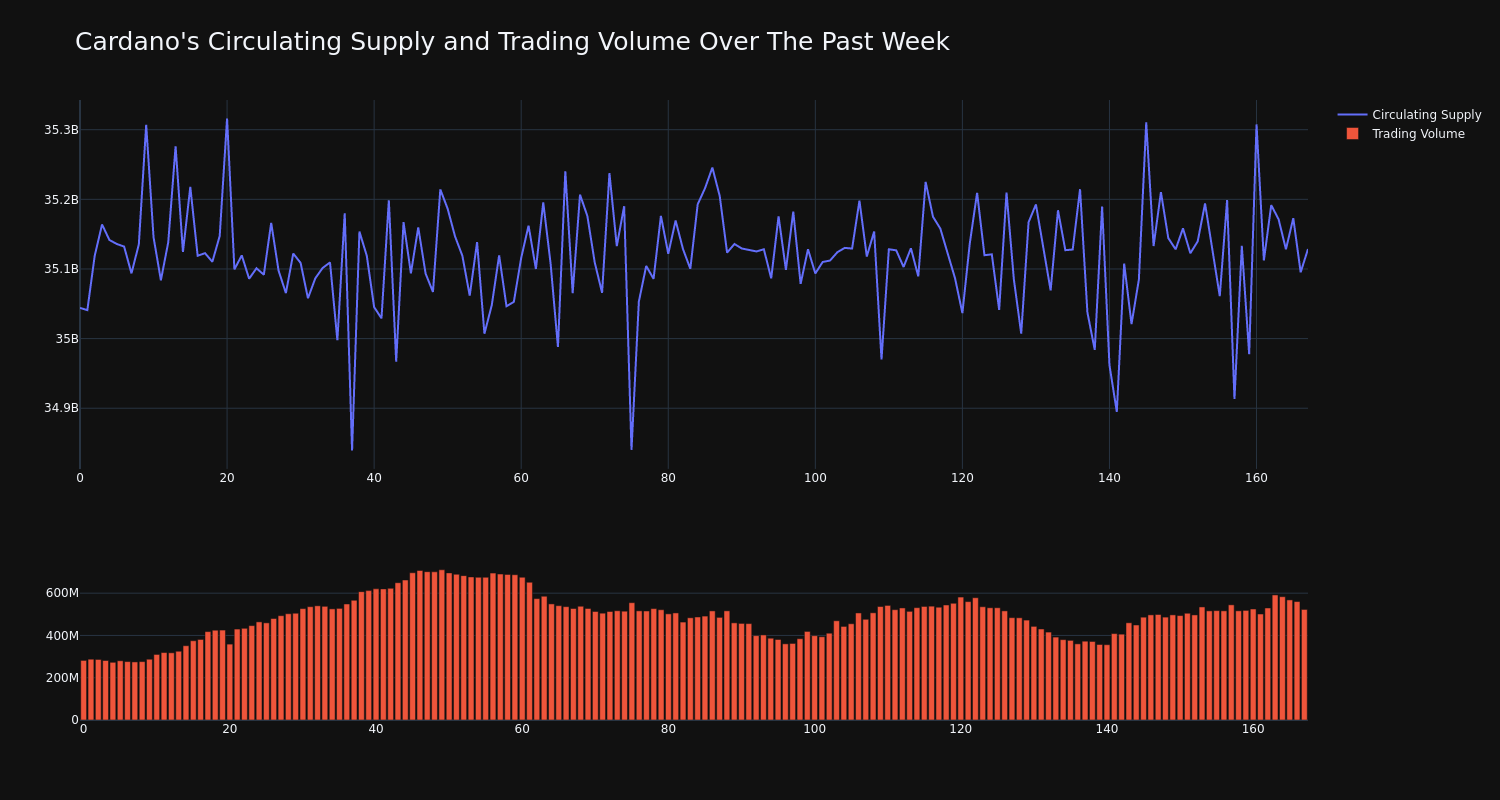
Task: Click the 80 tick on lower x-axis
Action: 668,729
